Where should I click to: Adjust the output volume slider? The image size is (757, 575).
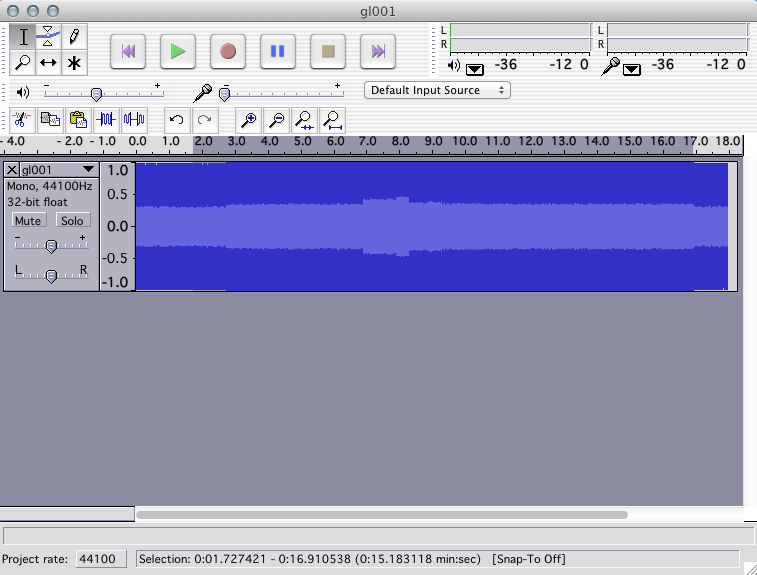[x=97, y=94]
